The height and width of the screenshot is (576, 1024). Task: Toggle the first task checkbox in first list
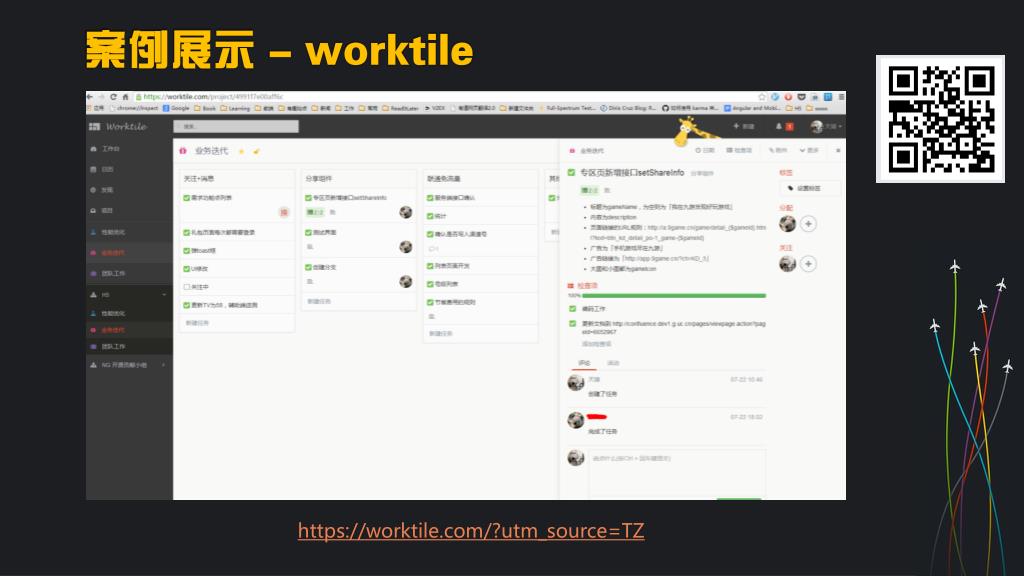tap(187, 197)
